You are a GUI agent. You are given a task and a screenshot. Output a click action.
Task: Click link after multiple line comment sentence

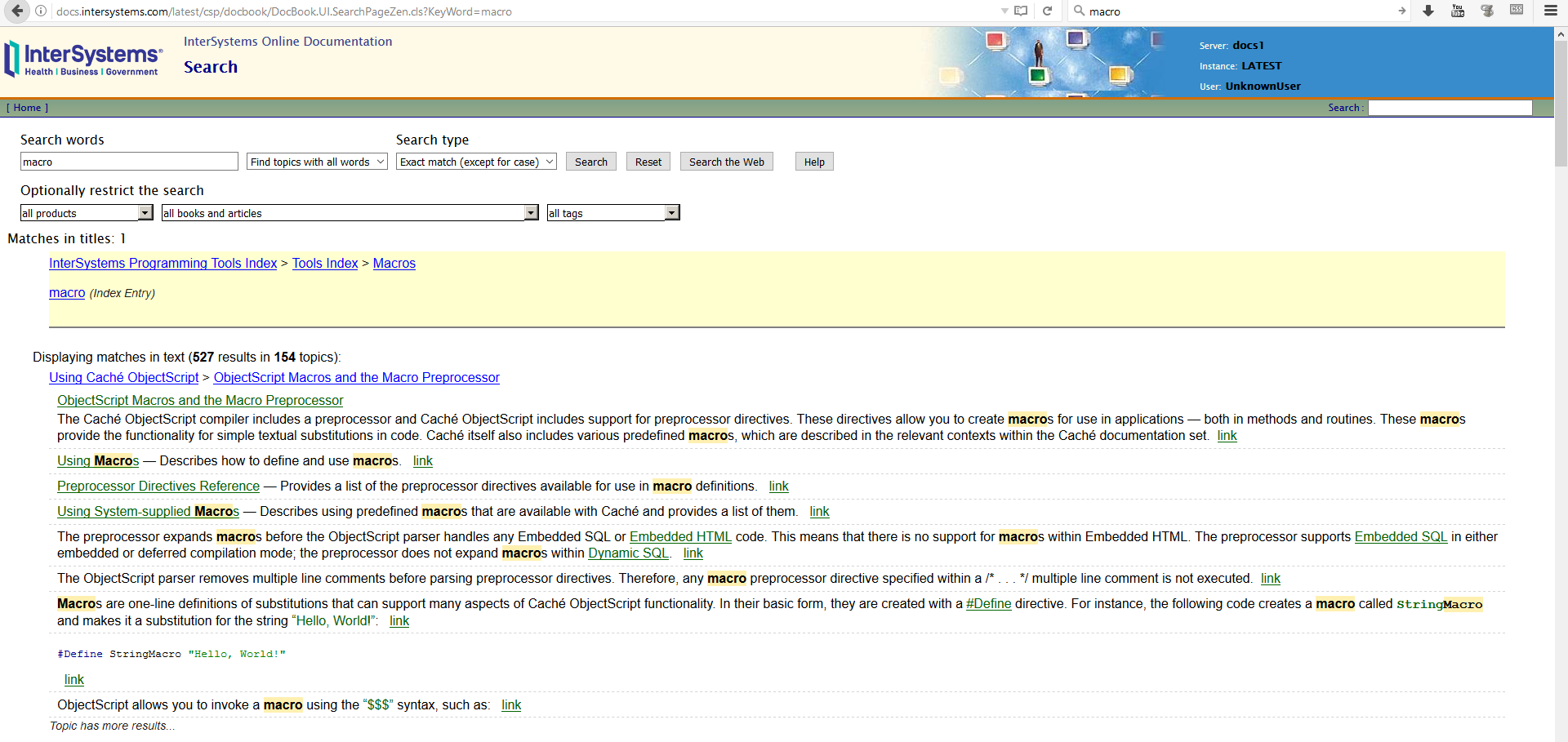pos(1271,578)
